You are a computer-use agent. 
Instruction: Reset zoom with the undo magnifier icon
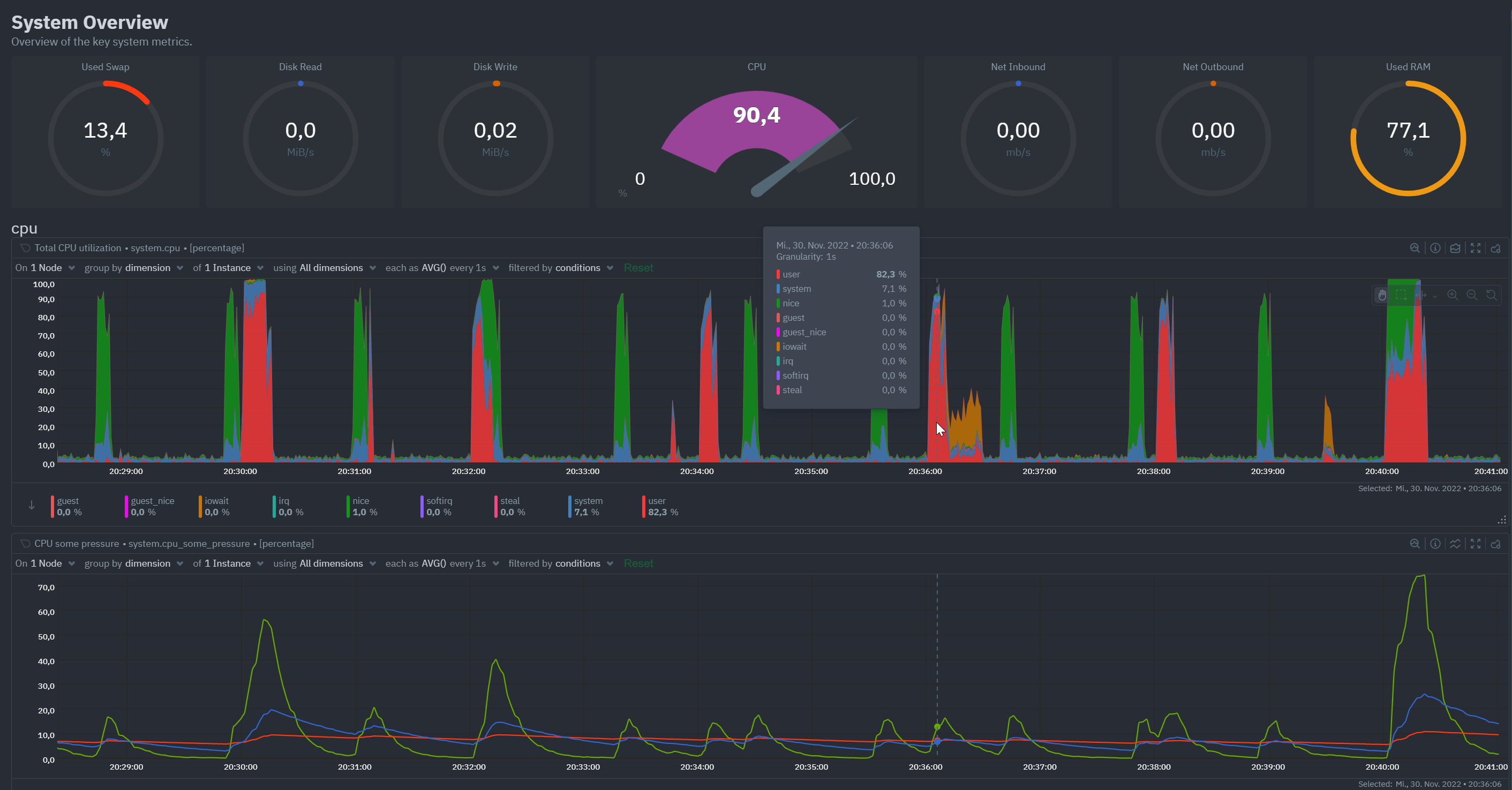[1492, 295]
